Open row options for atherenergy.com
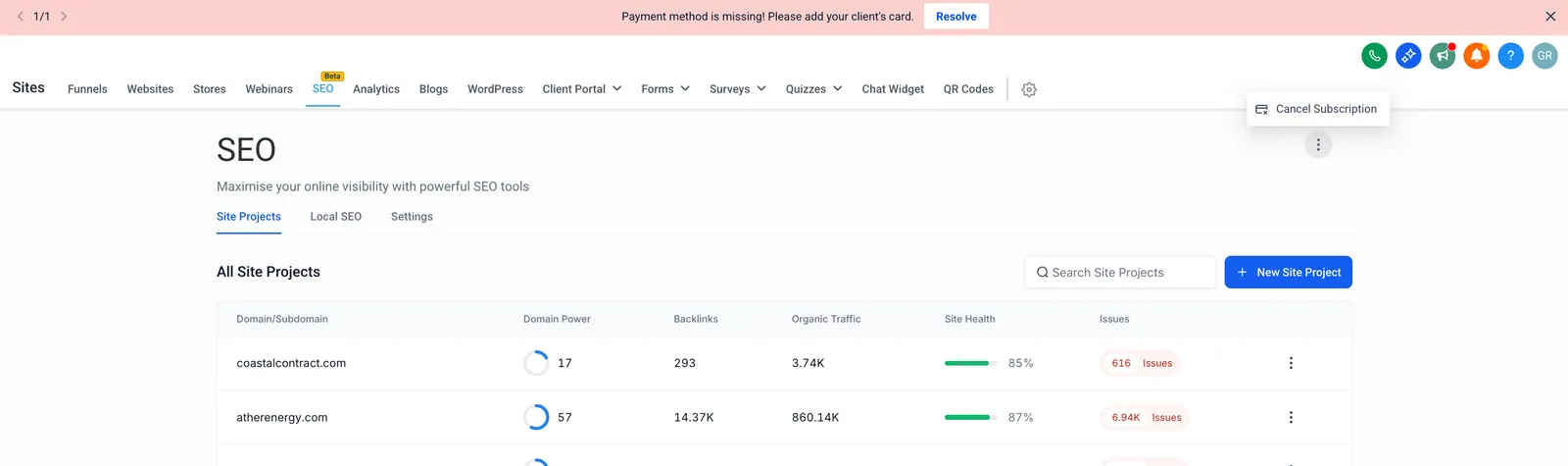 pyautogui.click(x=1291, y=417)
